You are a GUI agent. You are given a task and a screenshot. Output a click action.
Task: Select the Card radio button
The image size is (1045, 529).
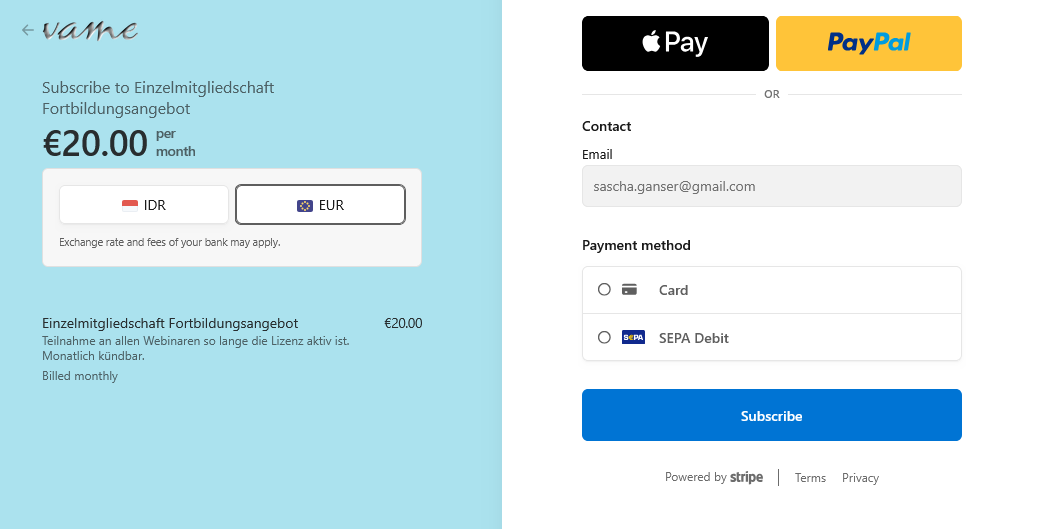coord(604,289)
